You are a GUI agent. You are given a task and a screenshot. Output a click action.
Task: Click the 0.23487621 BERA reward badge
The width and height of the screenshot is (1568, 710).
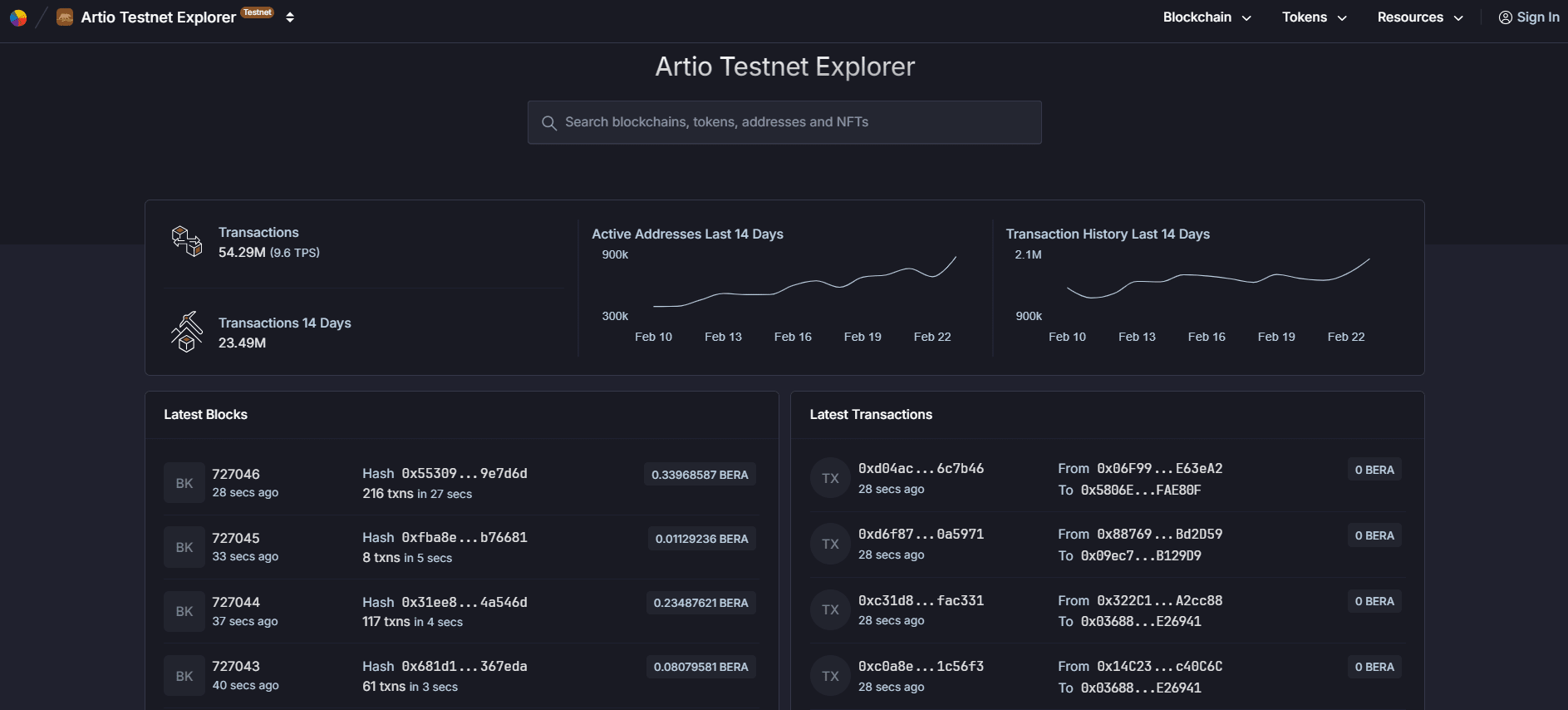[700, 603]
